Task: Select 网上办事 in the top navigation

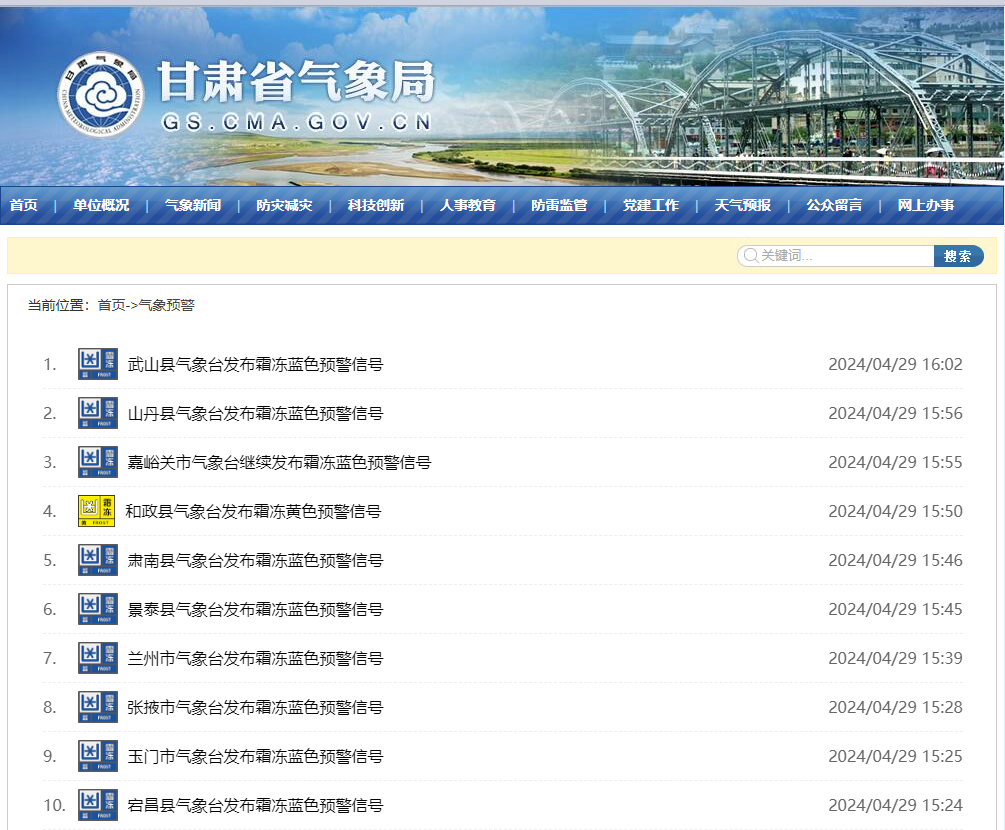Action: pos(926,205)
